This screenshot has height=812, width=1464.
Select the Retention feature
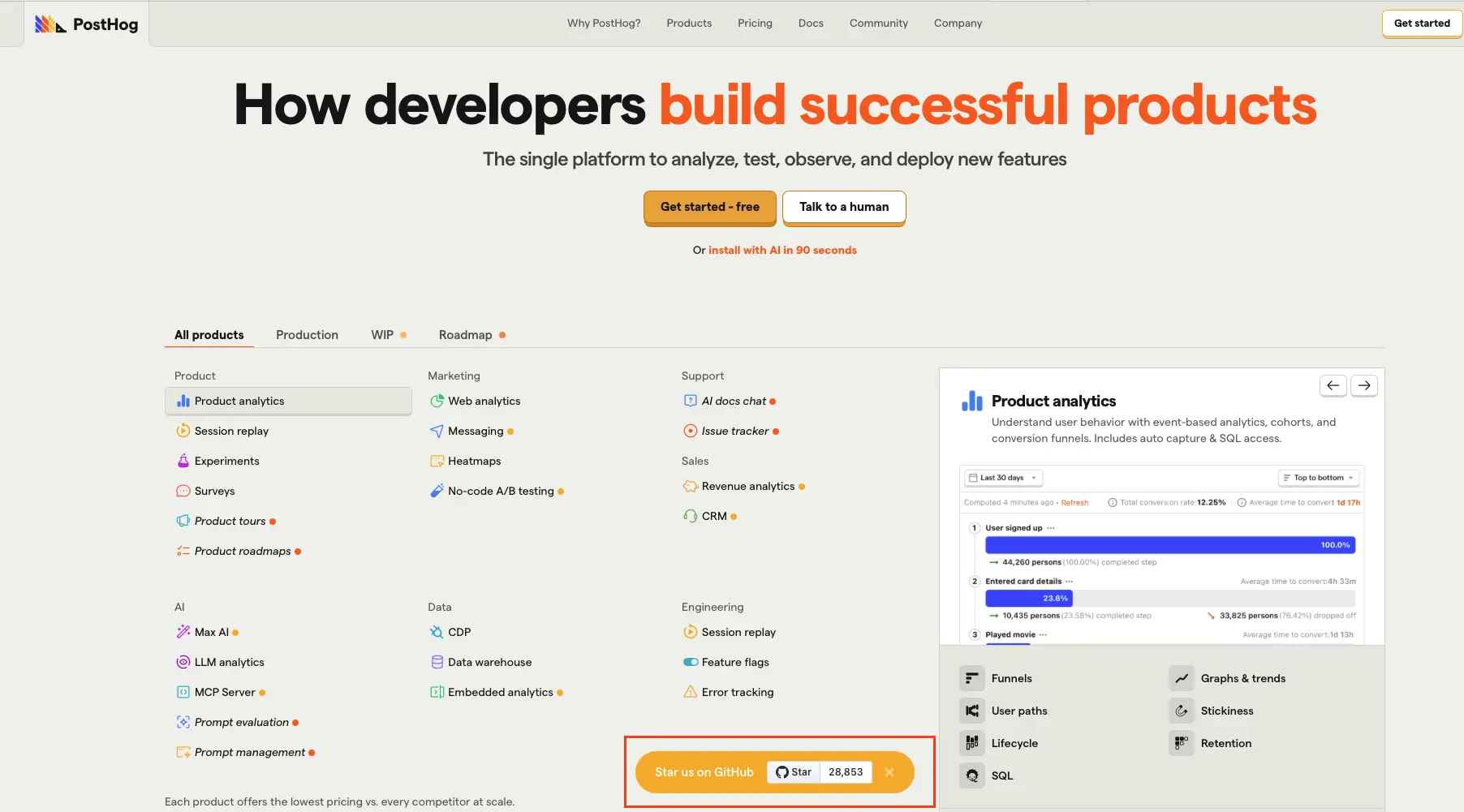(1210, 743)
